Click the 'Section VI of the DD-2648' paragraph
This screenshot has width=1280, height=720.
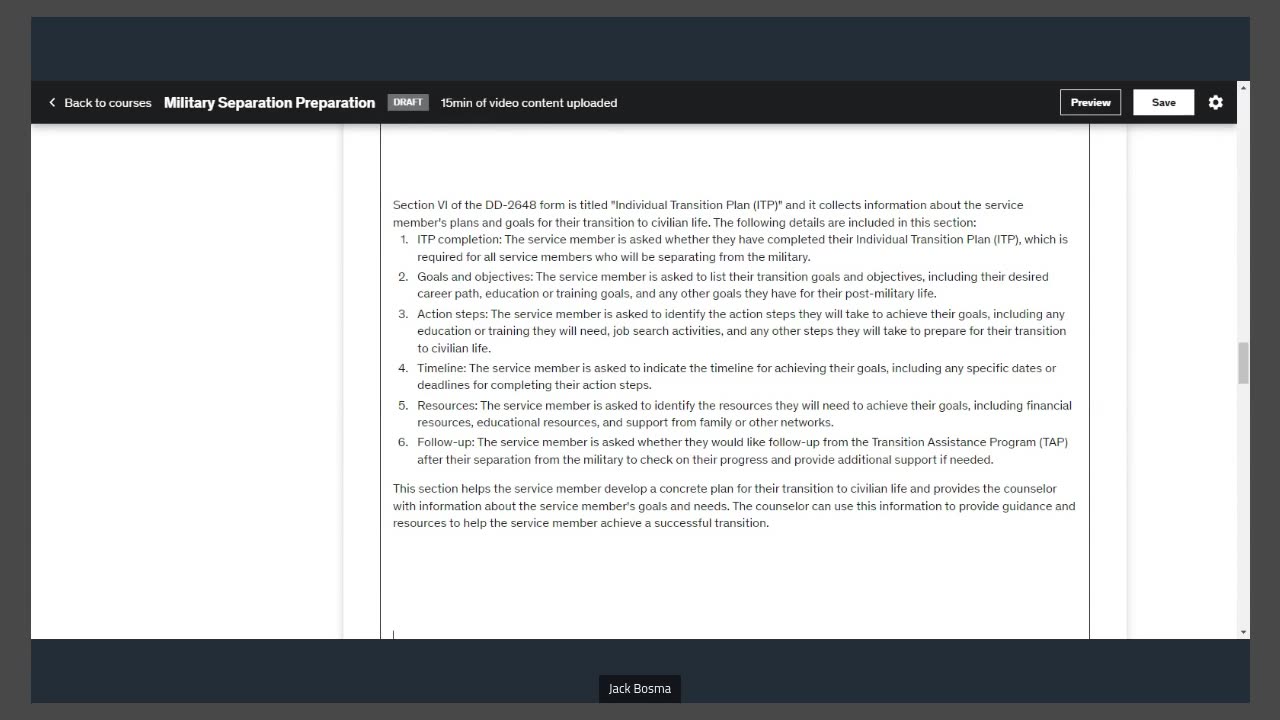pyautogui.click(x=708, y=214)
